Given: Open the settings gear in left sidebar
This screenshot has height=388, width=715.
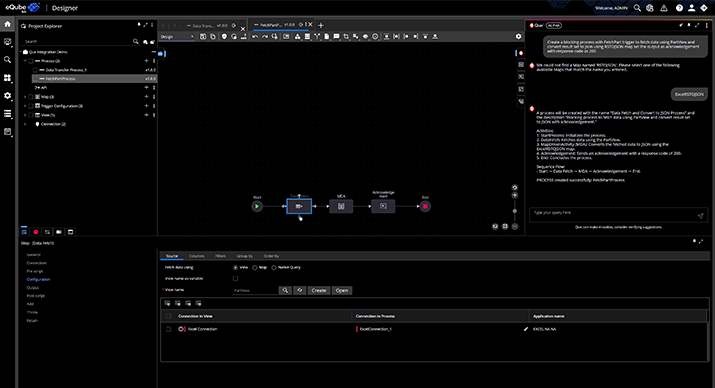Looking at the screenshot, I should click(7, 96).
